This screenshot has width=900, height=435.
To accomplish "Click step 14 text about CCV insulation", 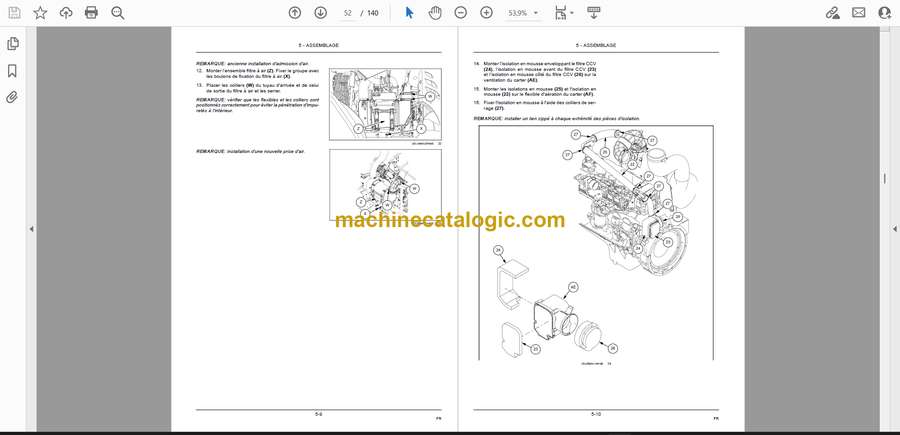I will (535, 72).
